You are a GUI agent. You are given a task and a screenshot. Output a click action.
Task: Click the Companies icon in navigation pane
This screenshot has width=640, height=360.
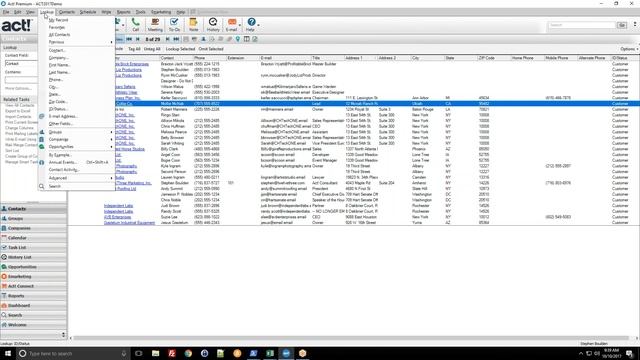pos(4,228)
